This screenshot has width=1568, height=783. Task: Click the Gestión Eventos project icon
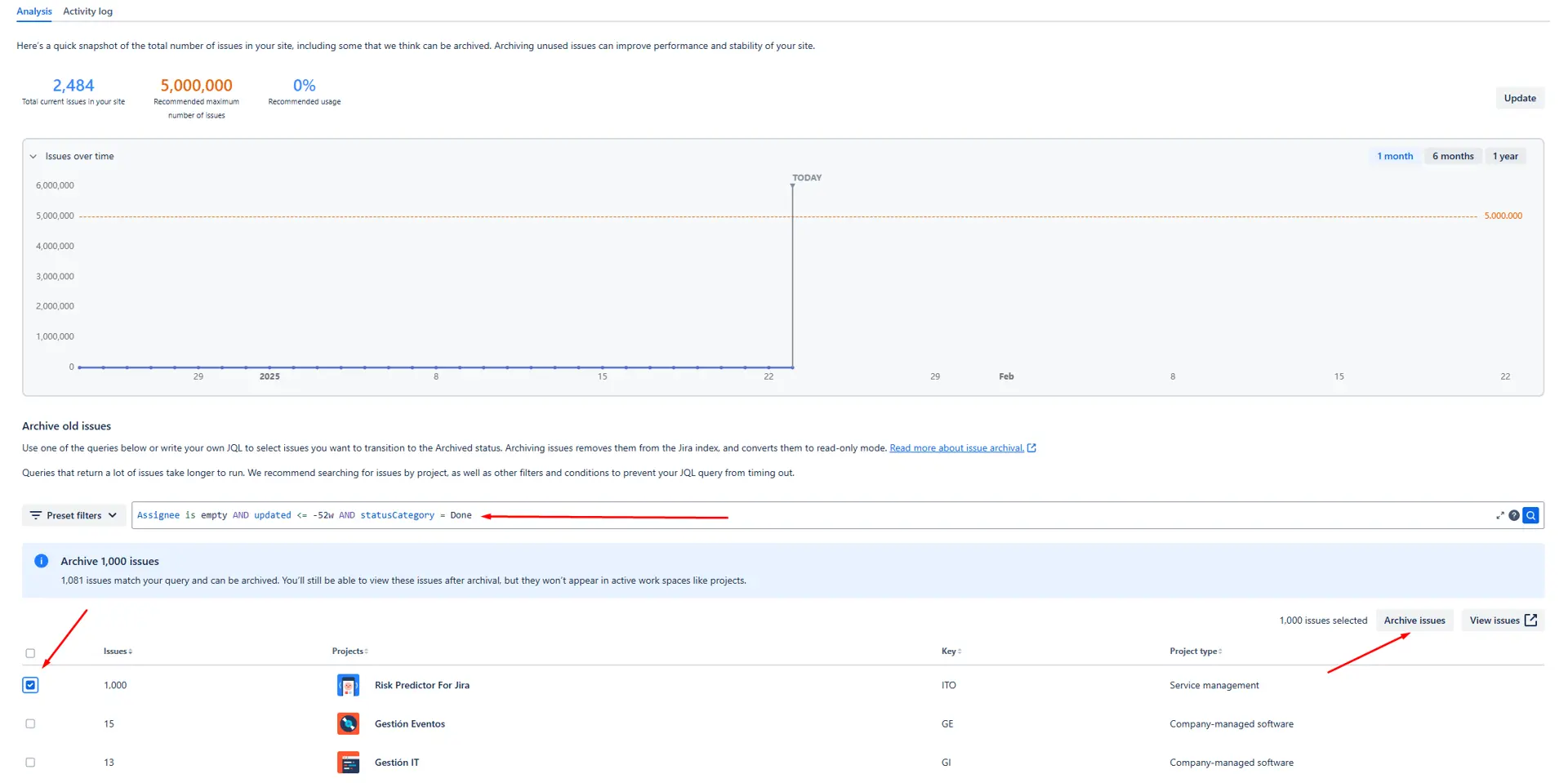point(348,723)
